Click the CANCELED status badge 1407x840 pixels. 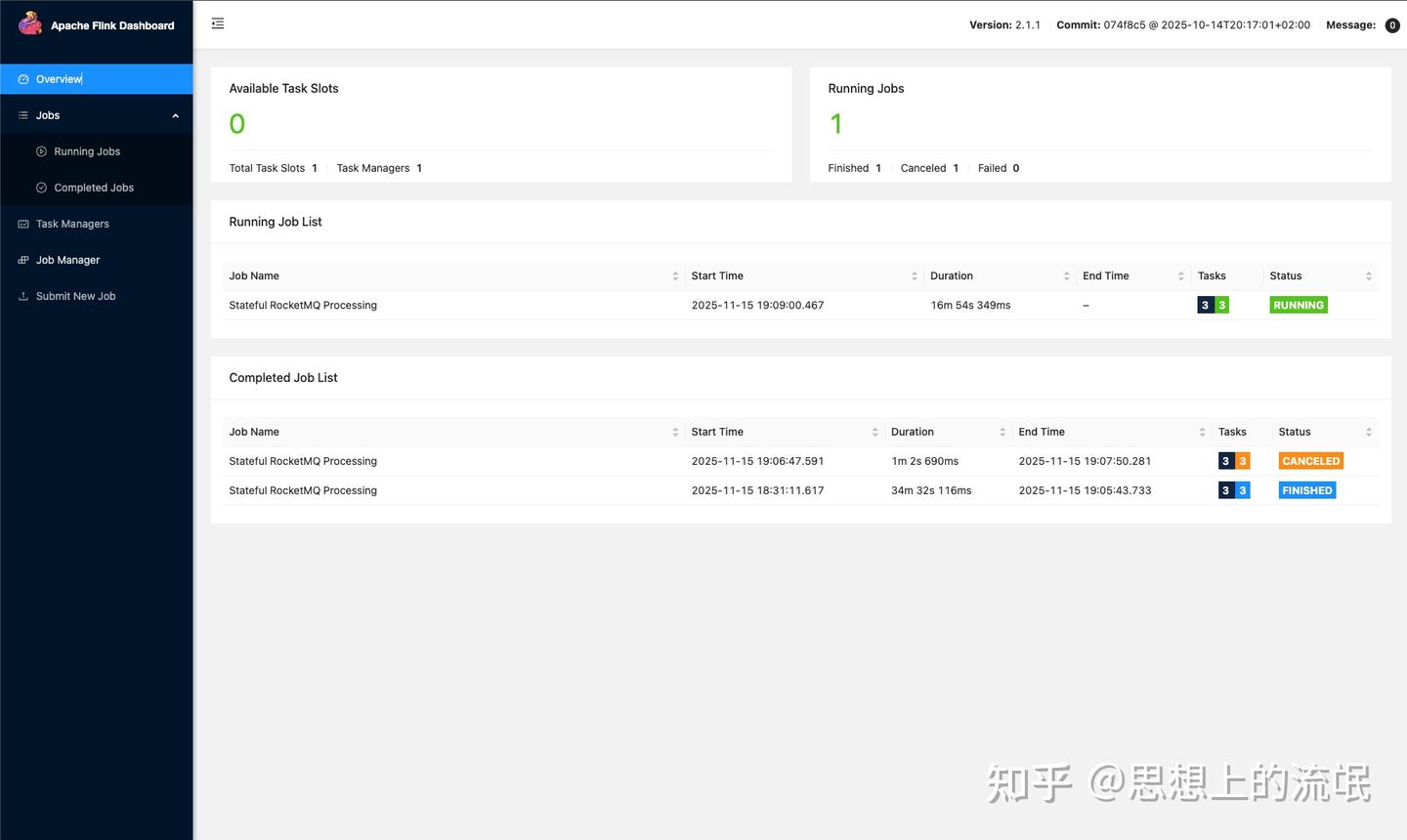coord(1310,460)
